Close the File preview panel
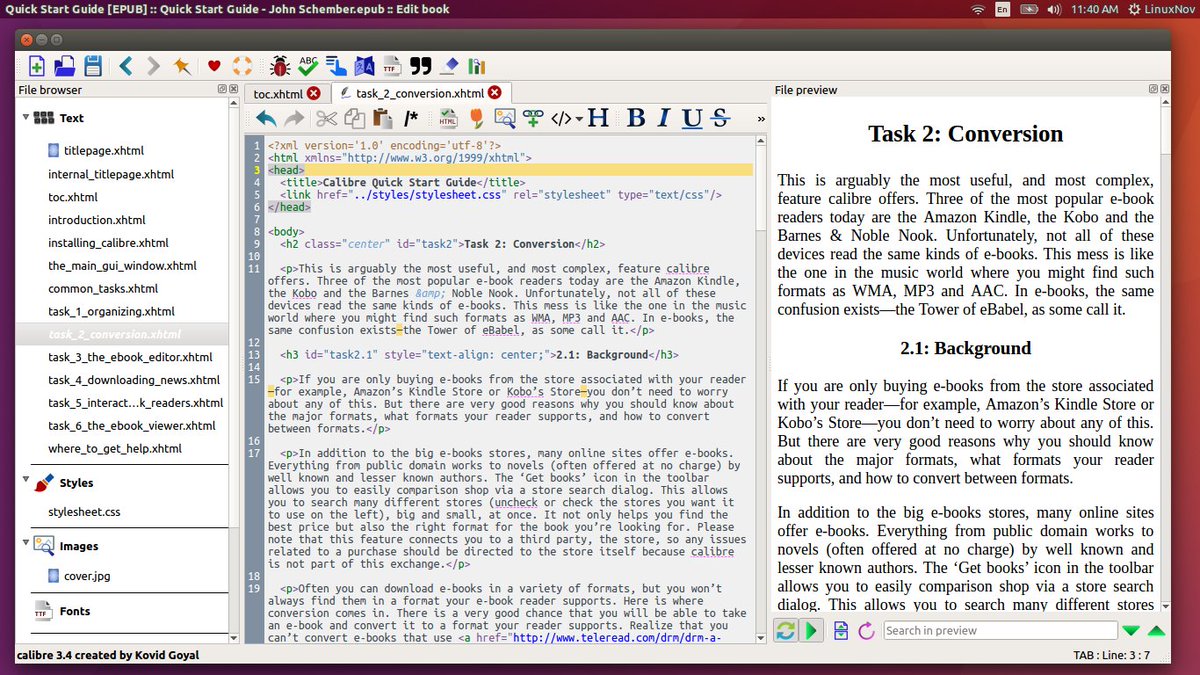Viewport: 1200px width, 675px height. click(x=1166, y=90)
